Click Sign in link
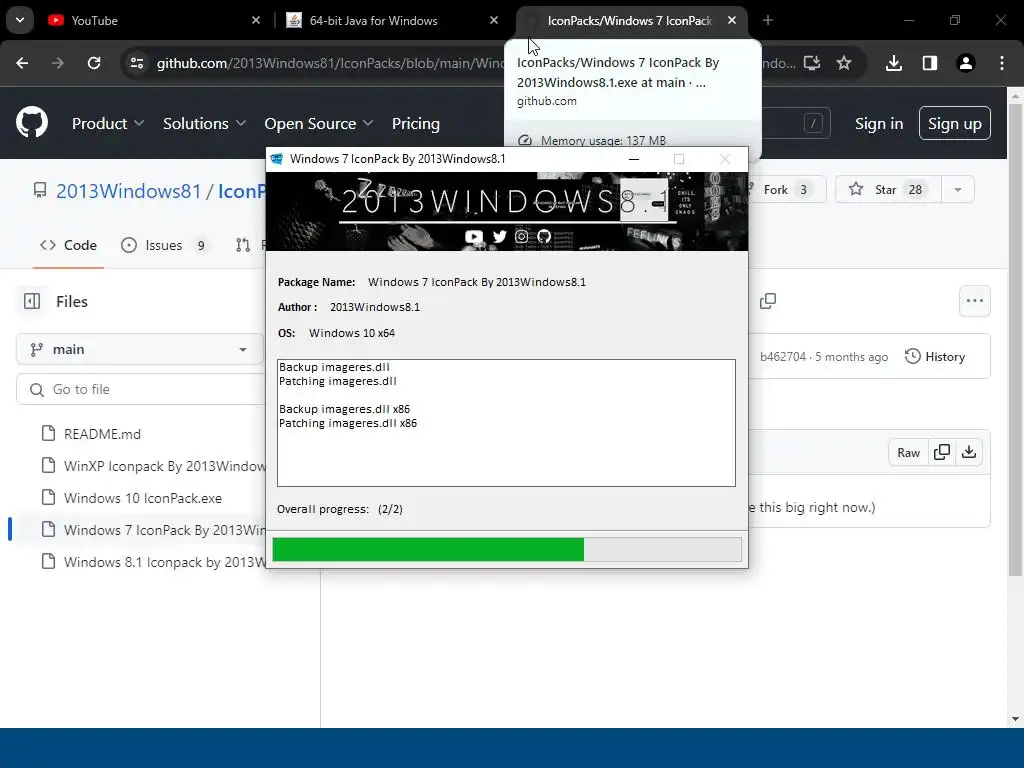 click(879, 123)
